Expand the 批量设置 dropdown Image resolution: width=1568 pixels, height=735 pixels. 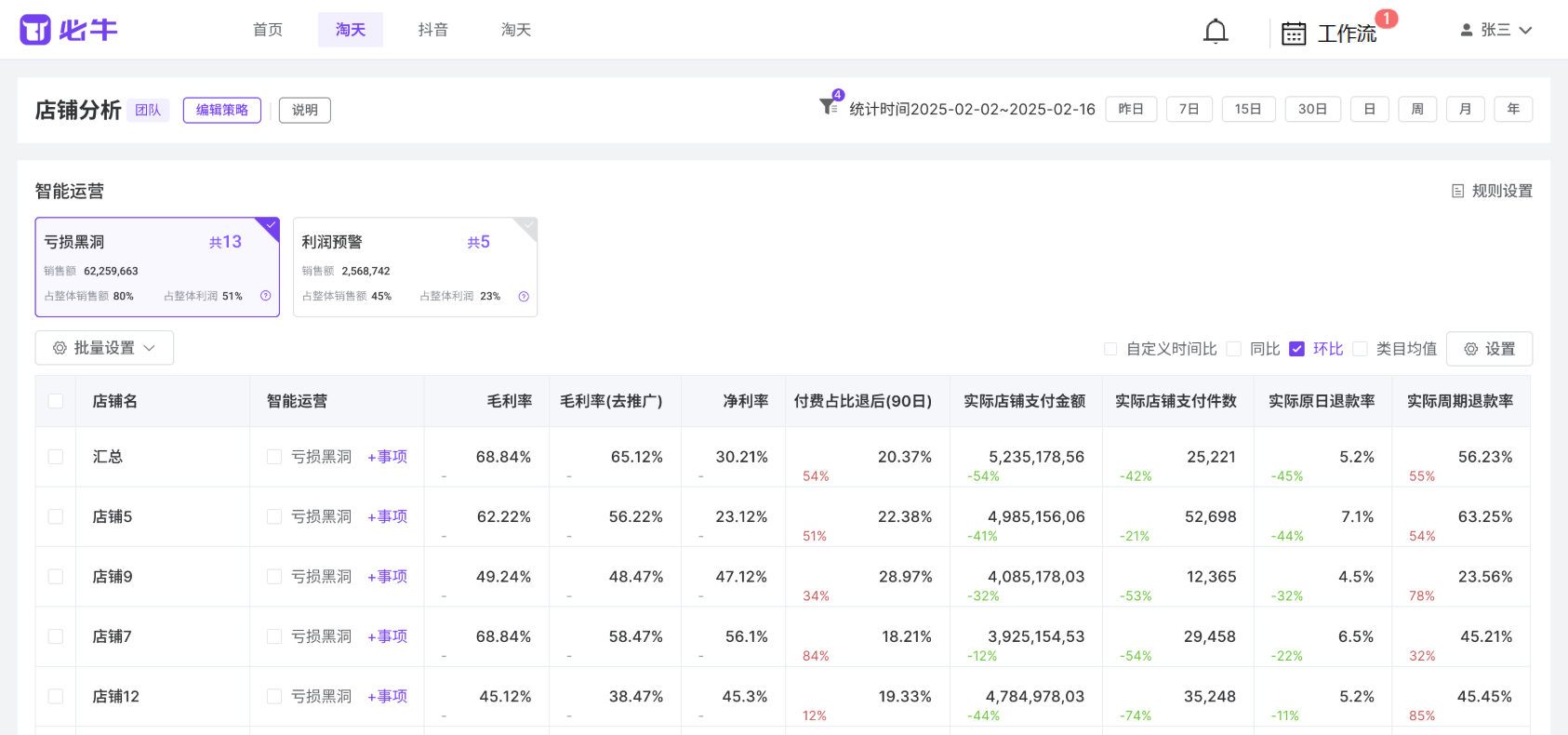coord(104,348)
